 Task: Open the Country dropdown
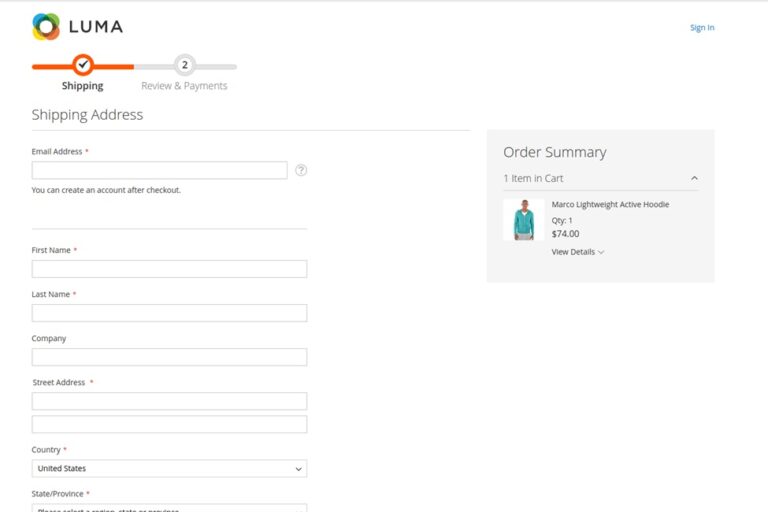[169, 468]
